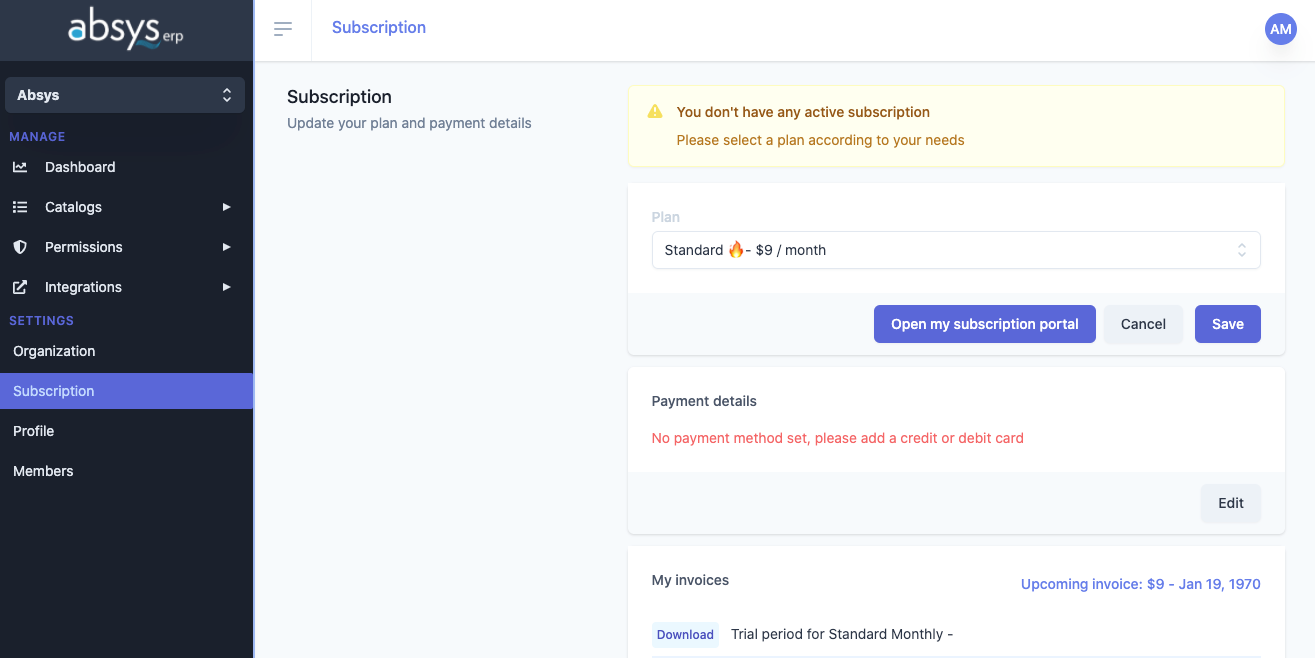Download the Standard Monthly trial invoice

point(685,634)
